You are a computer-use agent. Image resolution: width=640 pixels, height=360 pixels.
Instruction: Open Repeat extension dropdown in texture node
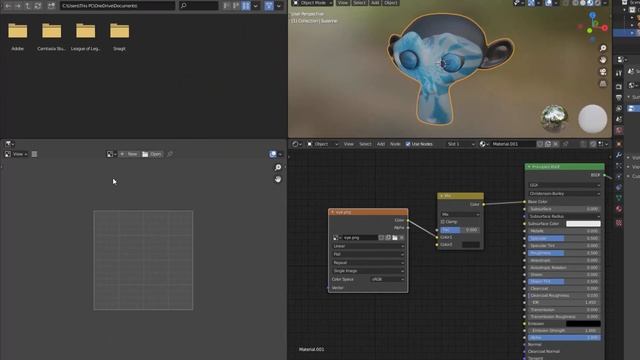point(368,262)
